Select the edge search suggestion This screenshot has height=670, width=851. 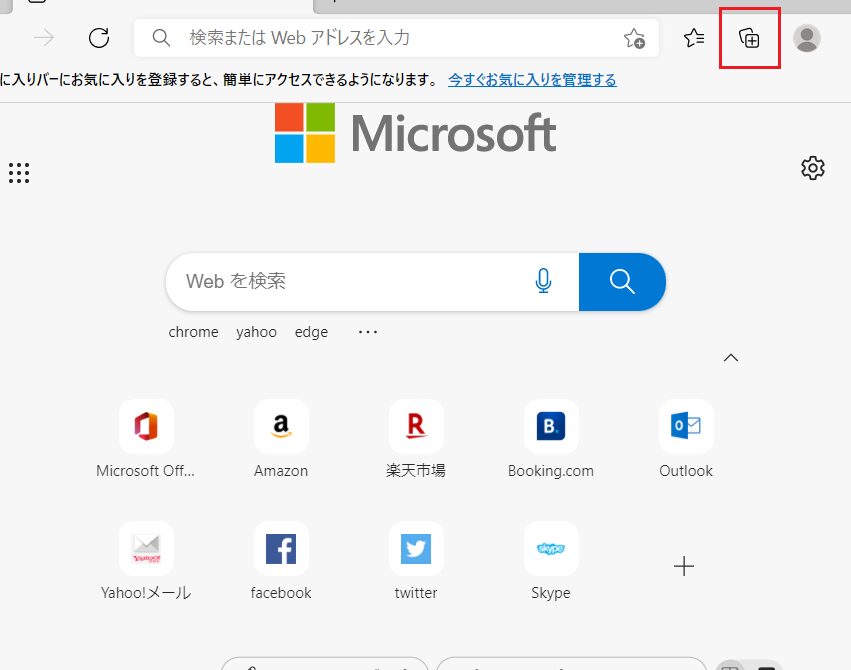tap(311, 332)
